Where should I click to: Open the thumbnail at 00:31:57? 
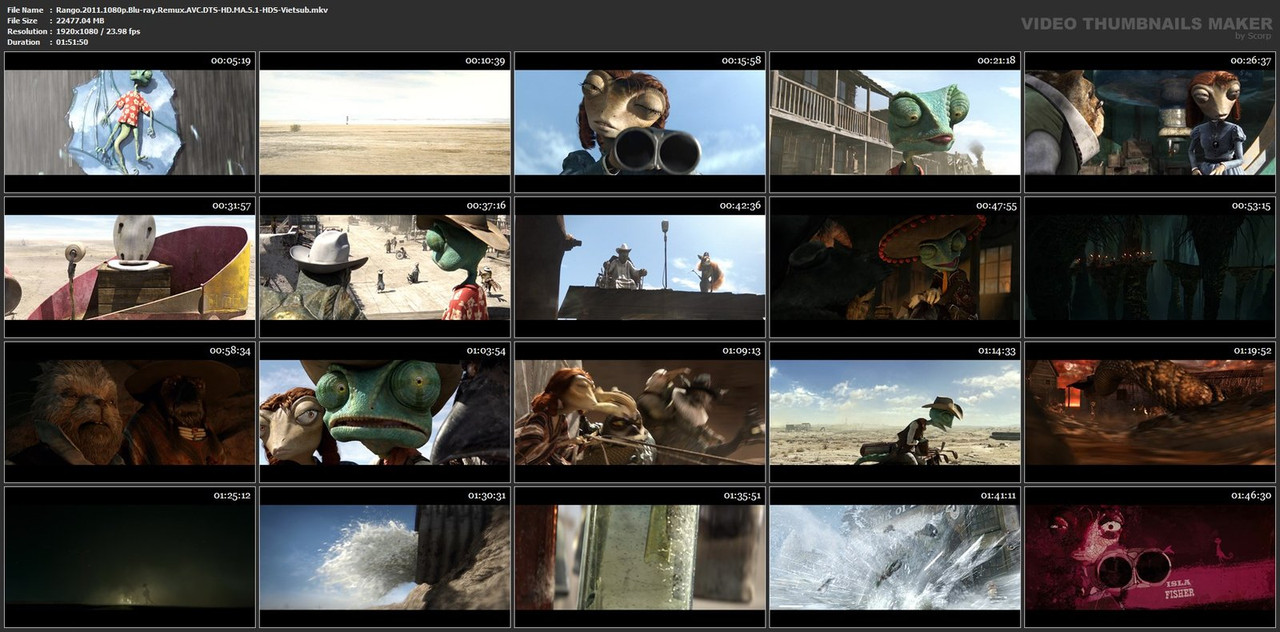click(130, 267)
